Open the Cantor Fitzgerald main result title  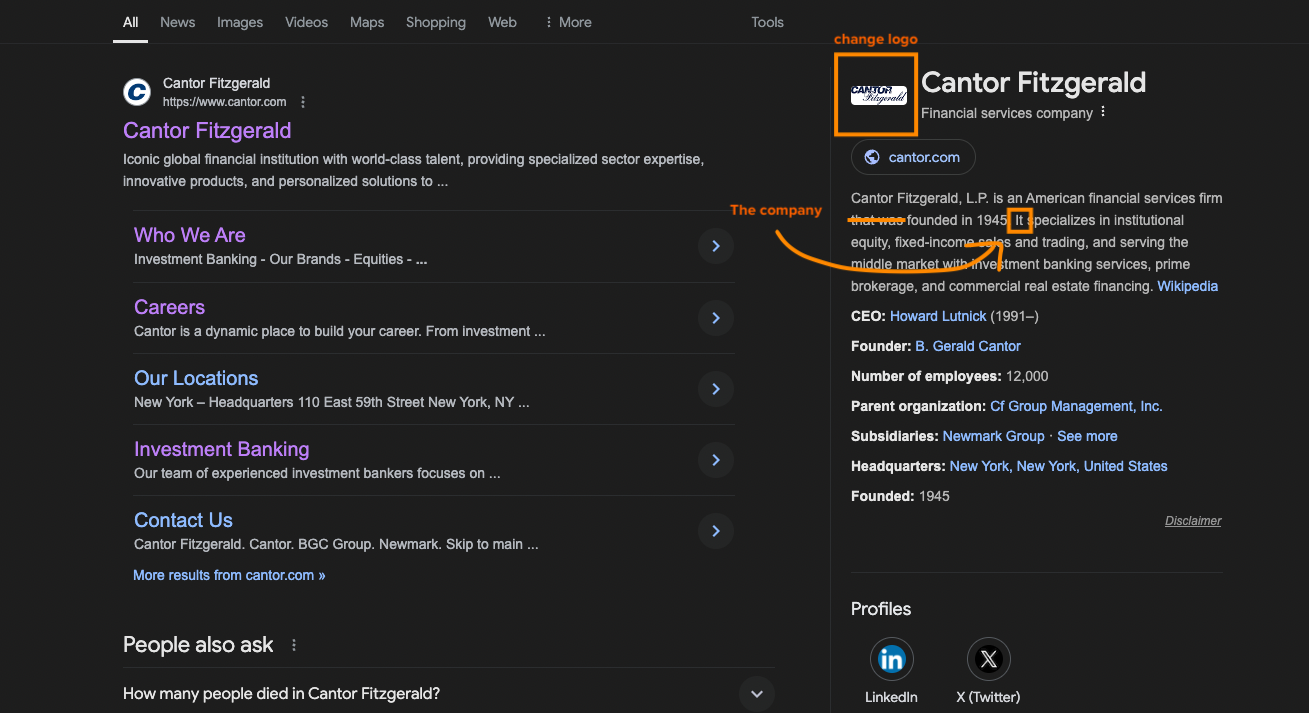pyautogui.click(x=207, y=131)
